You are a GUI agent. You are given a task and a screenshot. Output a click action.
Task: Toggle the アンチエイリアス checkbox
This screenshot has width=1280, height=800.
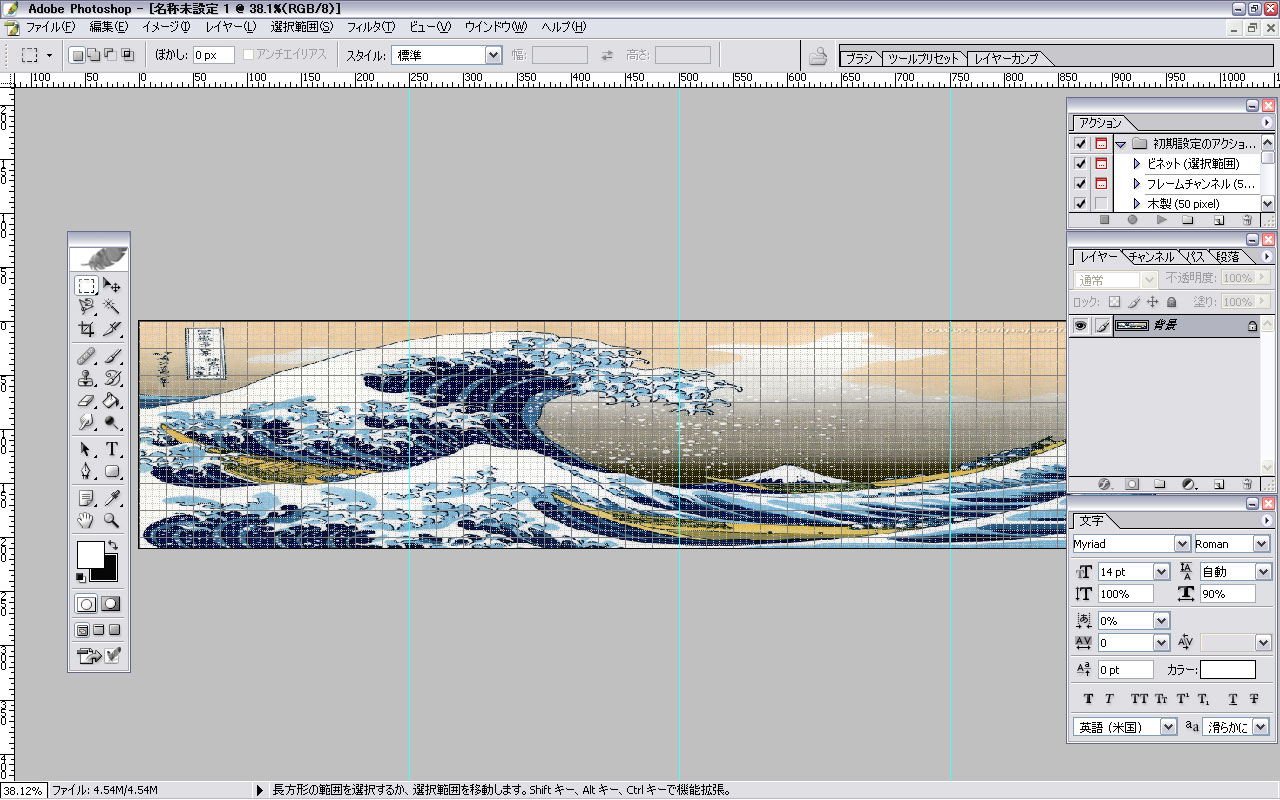coord(249,55)
